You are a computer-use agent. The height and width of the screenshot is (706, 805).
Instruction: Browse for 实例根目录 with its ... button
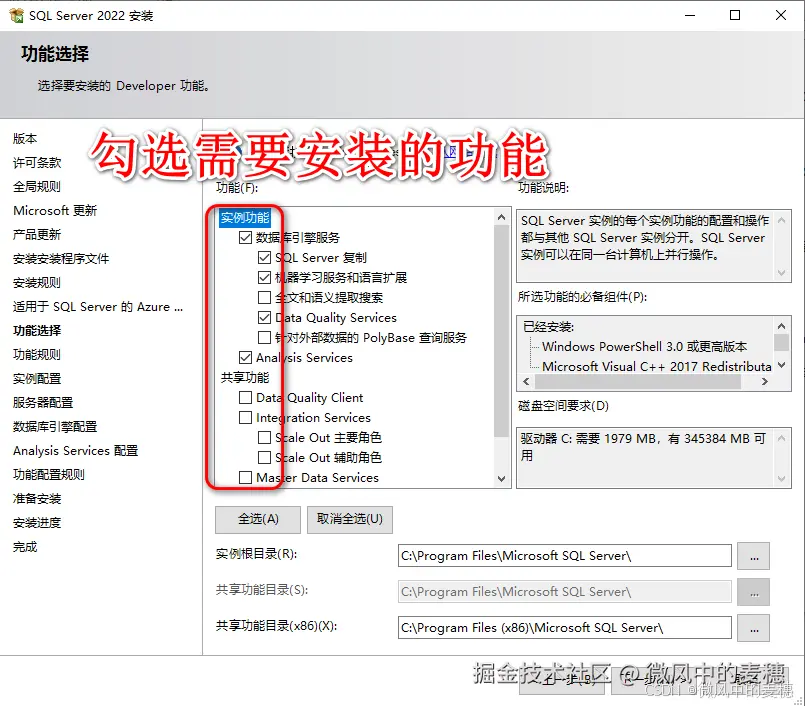tap(753, 556)
